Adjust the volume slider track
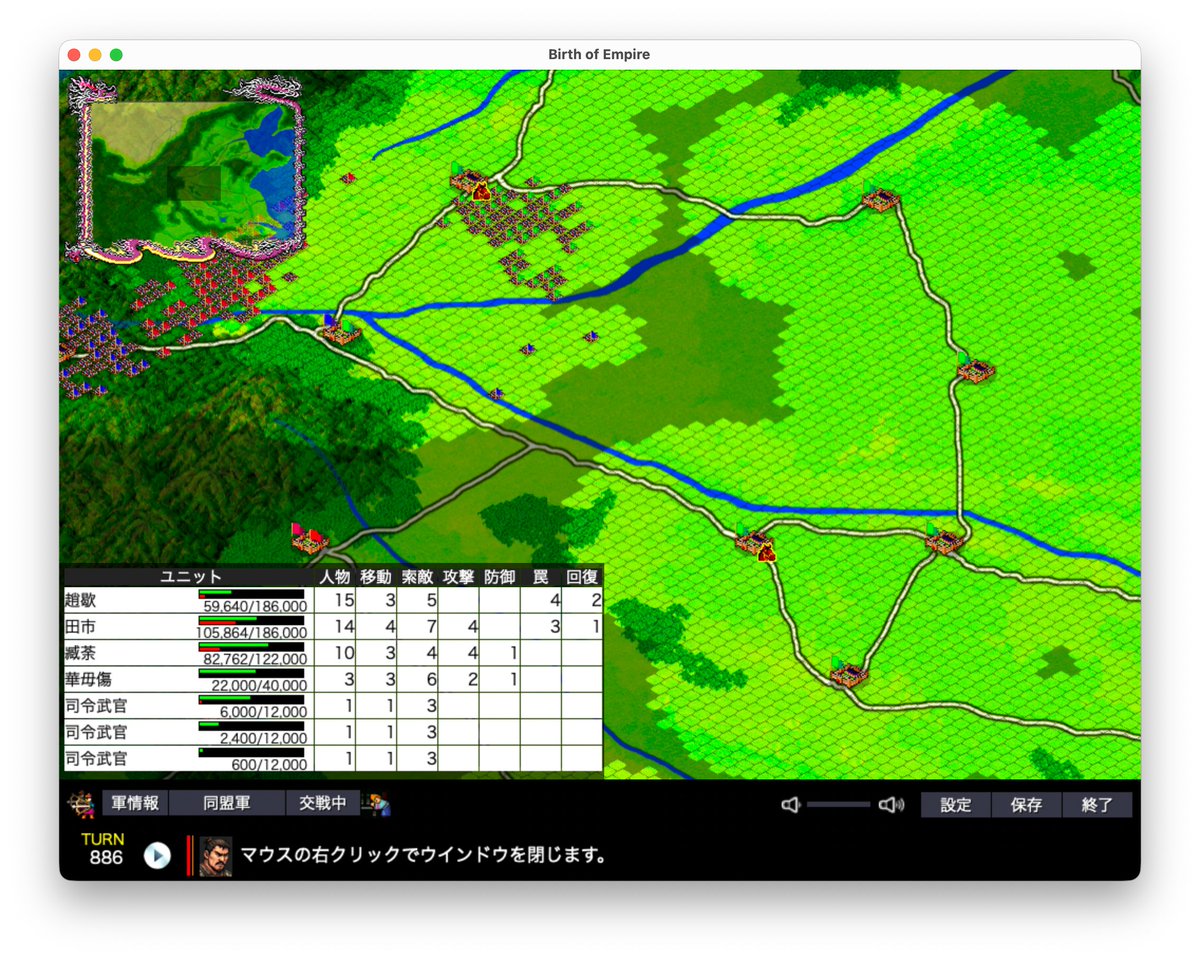Image resolution: width=1200 pixels, height=959 pixels. (x=839, y=804)
